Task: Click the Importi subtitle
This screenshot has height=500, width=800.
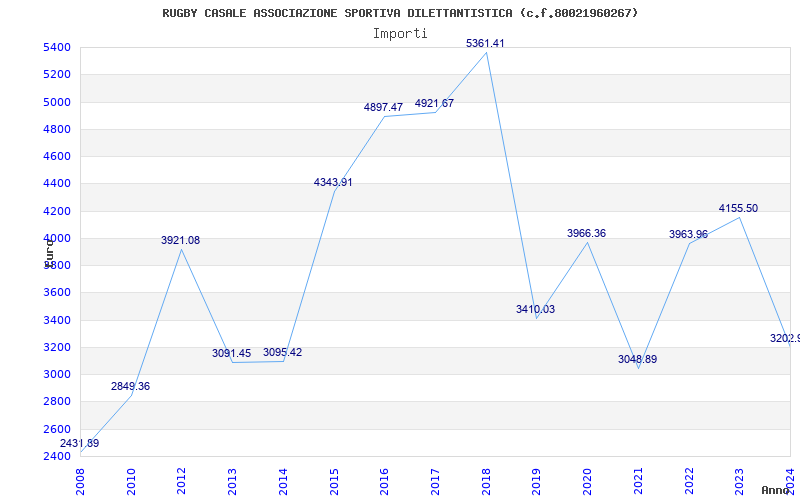Action: click(x=400, y=34)
